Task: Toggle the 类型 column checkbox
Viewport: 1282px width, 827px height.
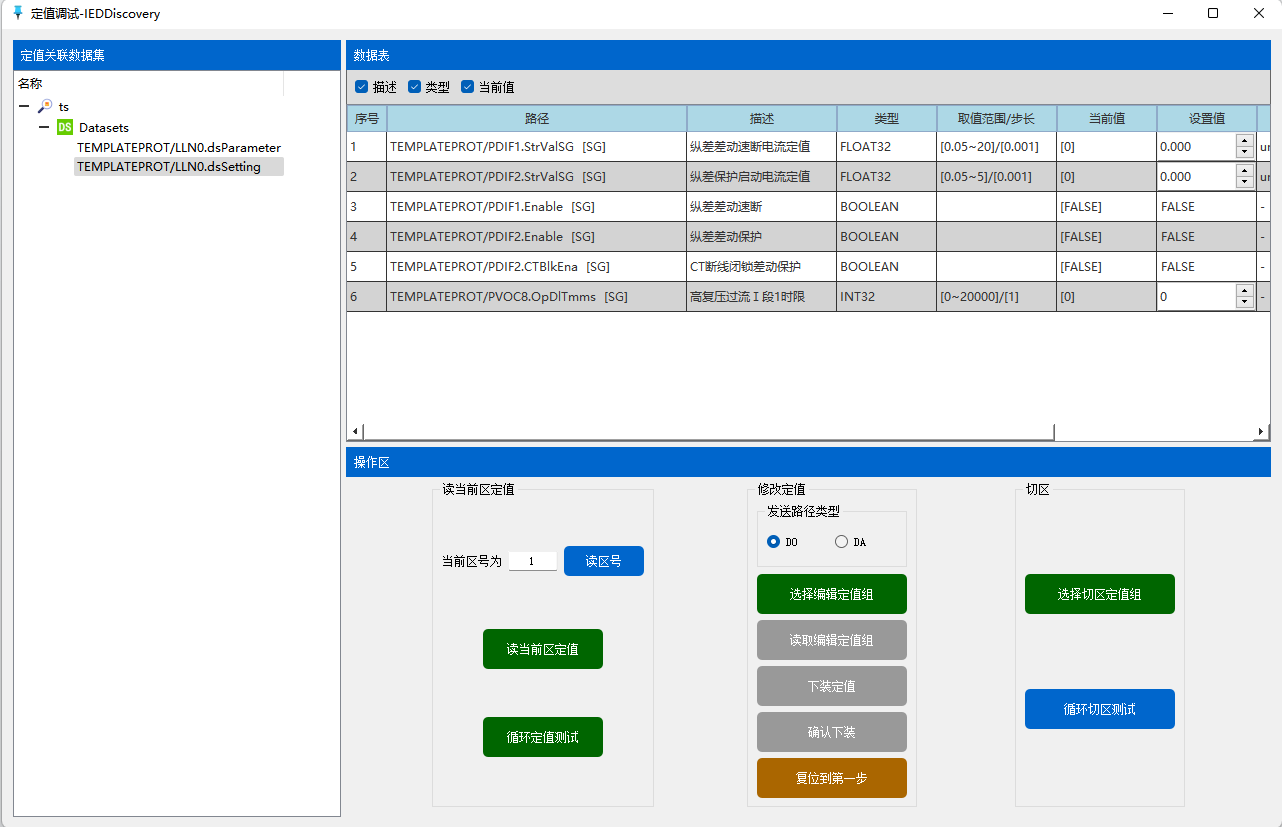Action: pos(414,87)
